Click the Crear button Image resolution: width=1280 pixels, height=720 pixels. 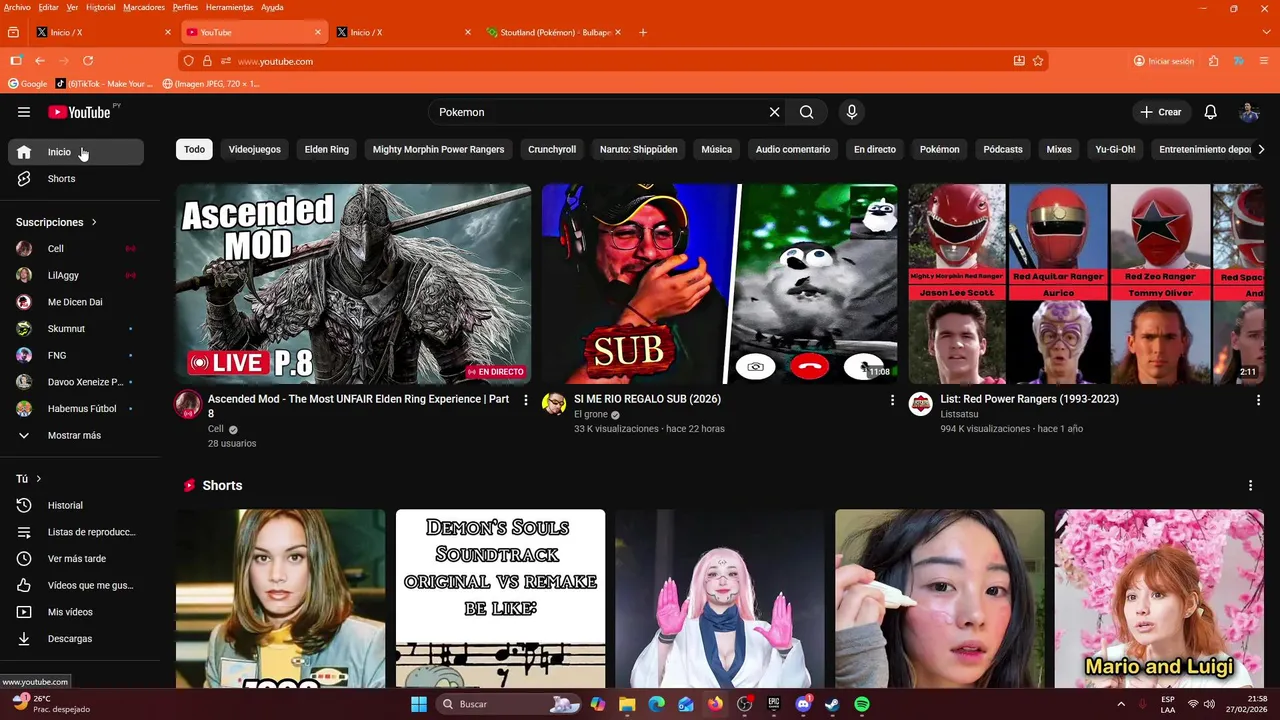[x=1162, y=112]
